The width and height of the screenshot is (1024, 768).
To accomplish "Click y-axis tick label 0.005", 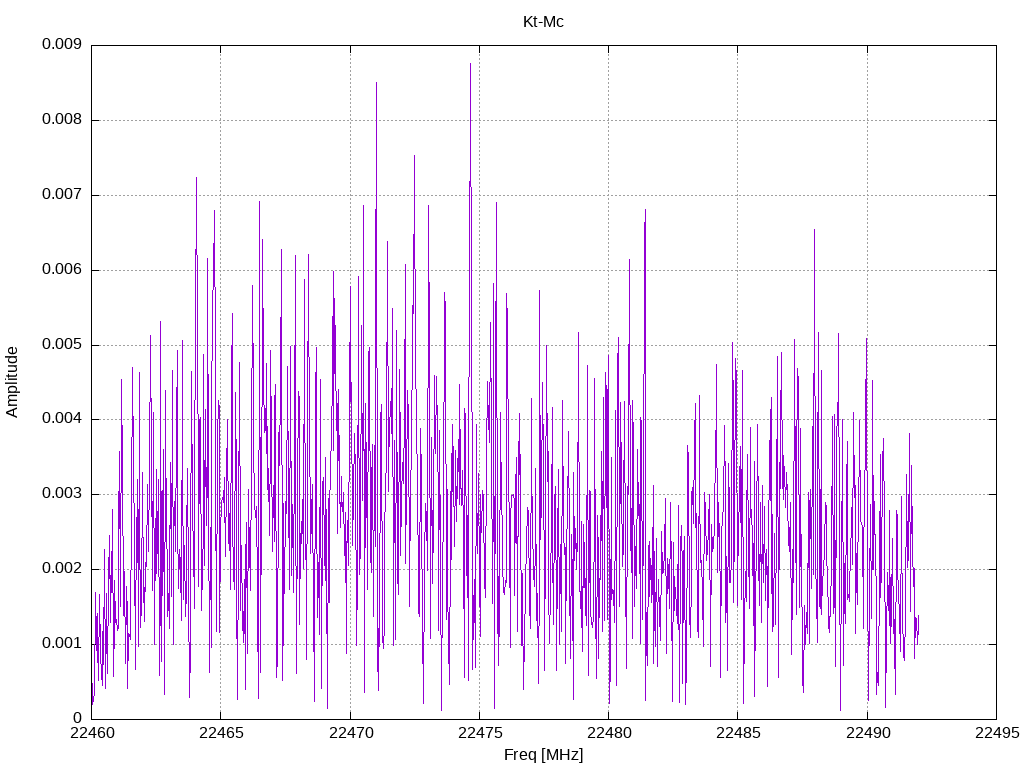I will (62, 345).
